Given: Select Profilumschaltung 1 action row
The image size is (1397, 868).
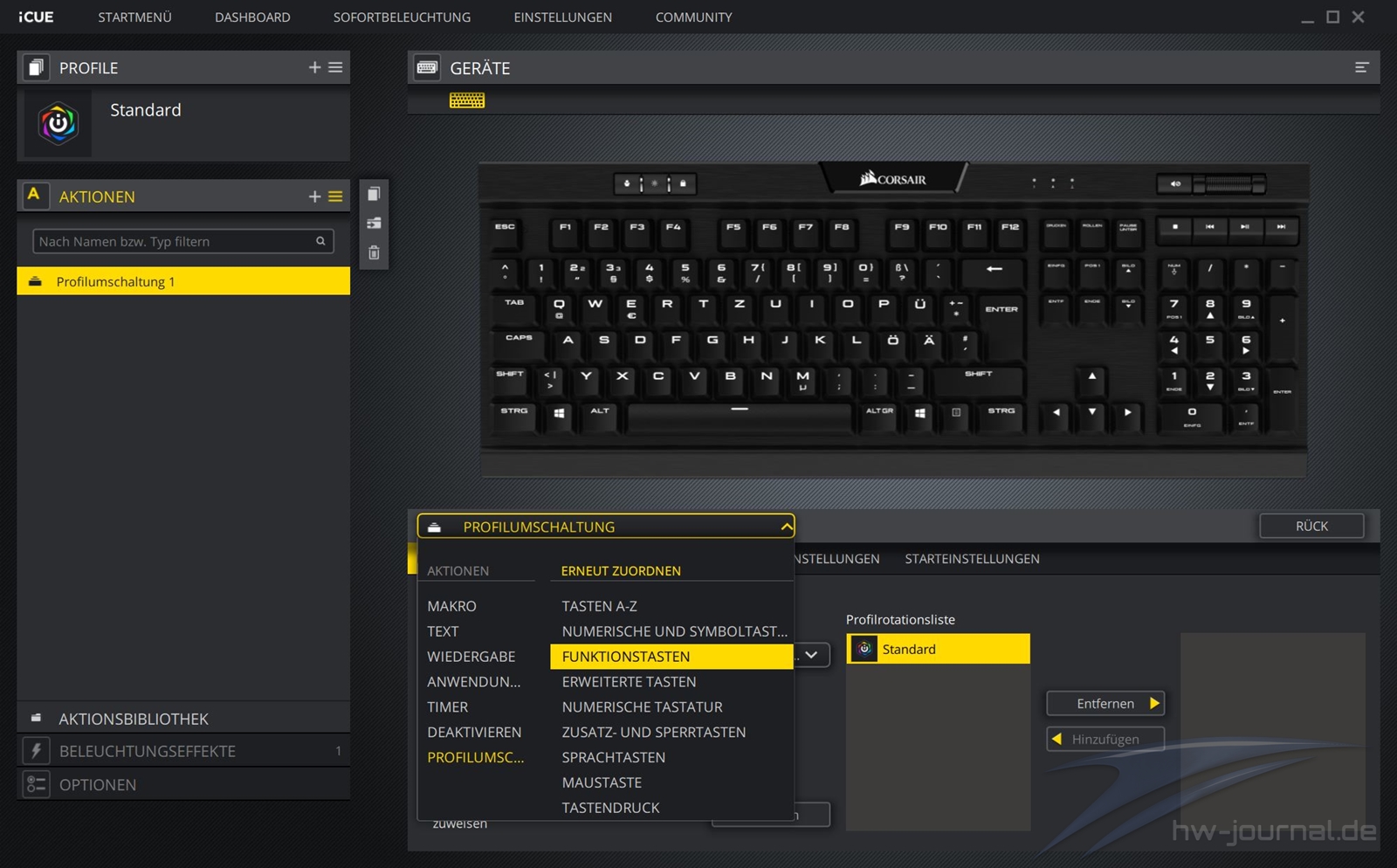Looking at the screenshot, I should 183,281.
